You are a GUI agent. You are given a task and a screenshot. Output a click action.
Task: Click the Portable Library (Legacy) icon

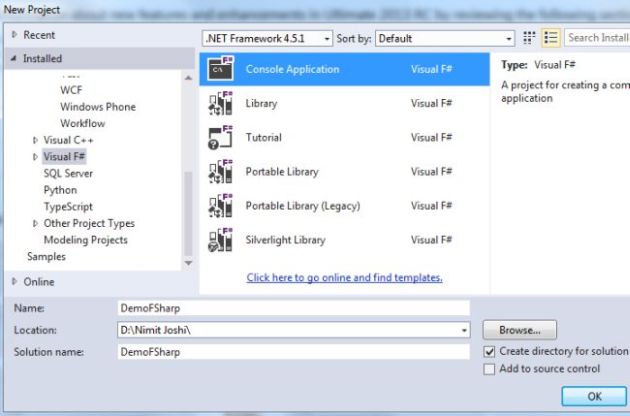point(220,206)
